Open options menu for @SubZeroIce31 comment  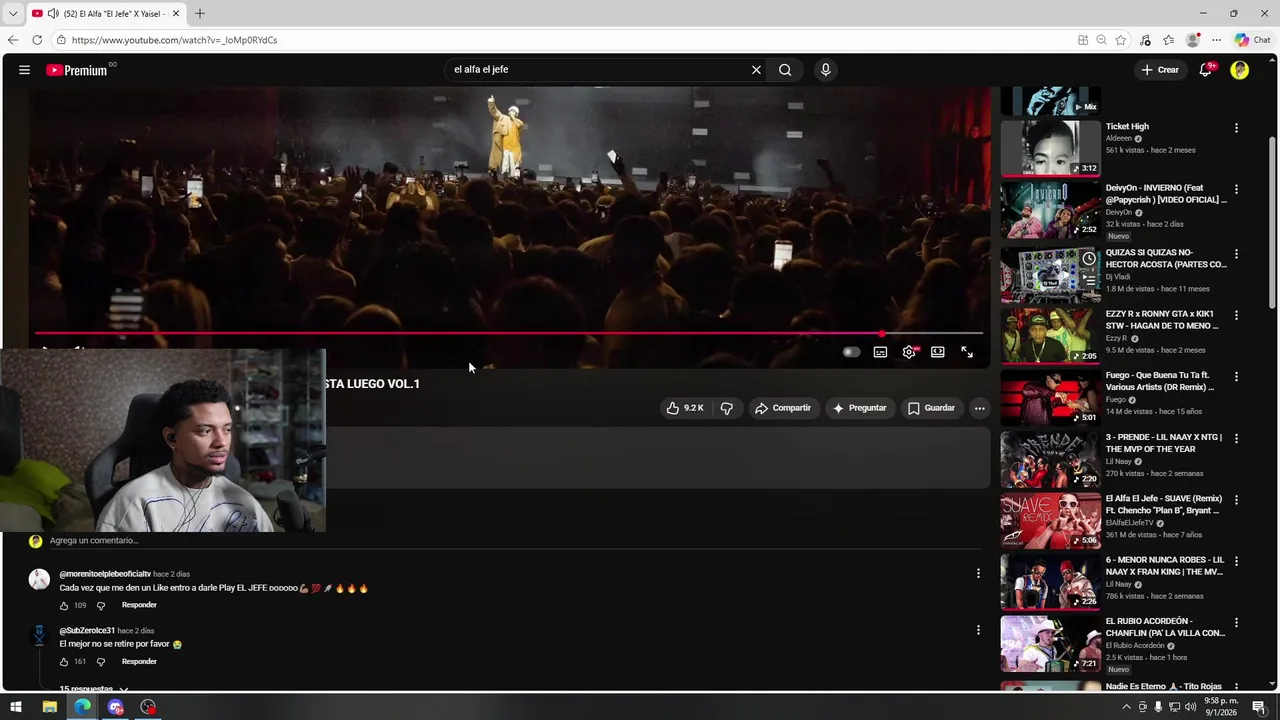click(978, 630)
